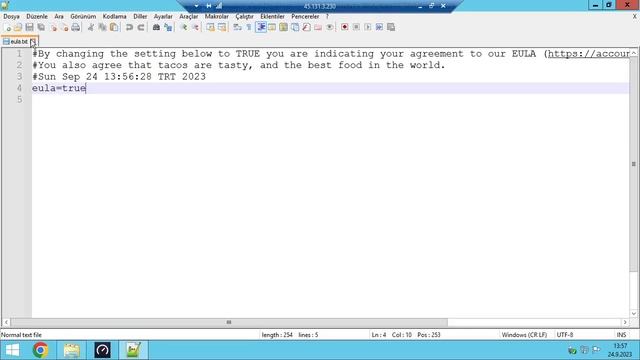Open the Eklentiler menu
This screenshot has width=640, height=360.
272,17
